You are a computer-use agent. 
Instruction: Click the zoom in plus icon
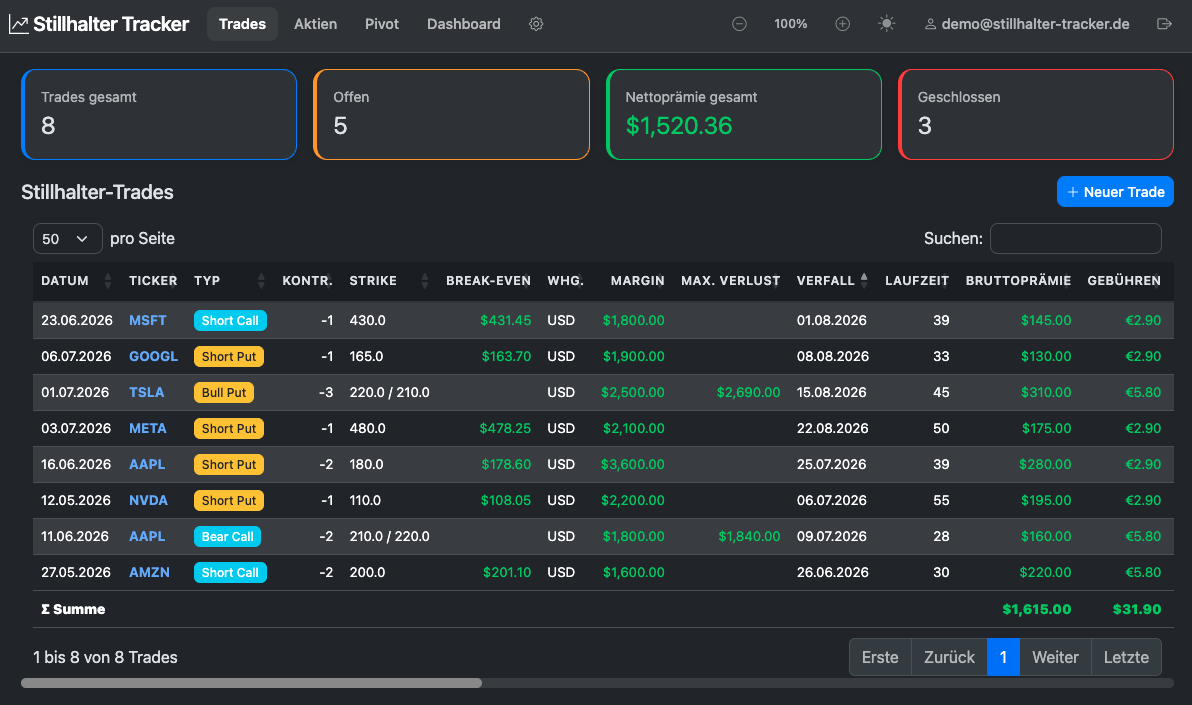[x=842, y=24]
